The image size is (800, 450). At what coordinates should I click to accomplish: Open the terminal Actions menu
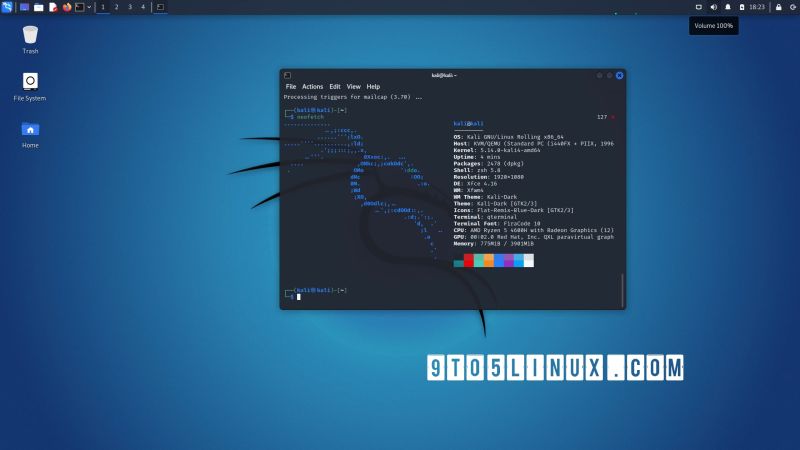pos(312,87)
